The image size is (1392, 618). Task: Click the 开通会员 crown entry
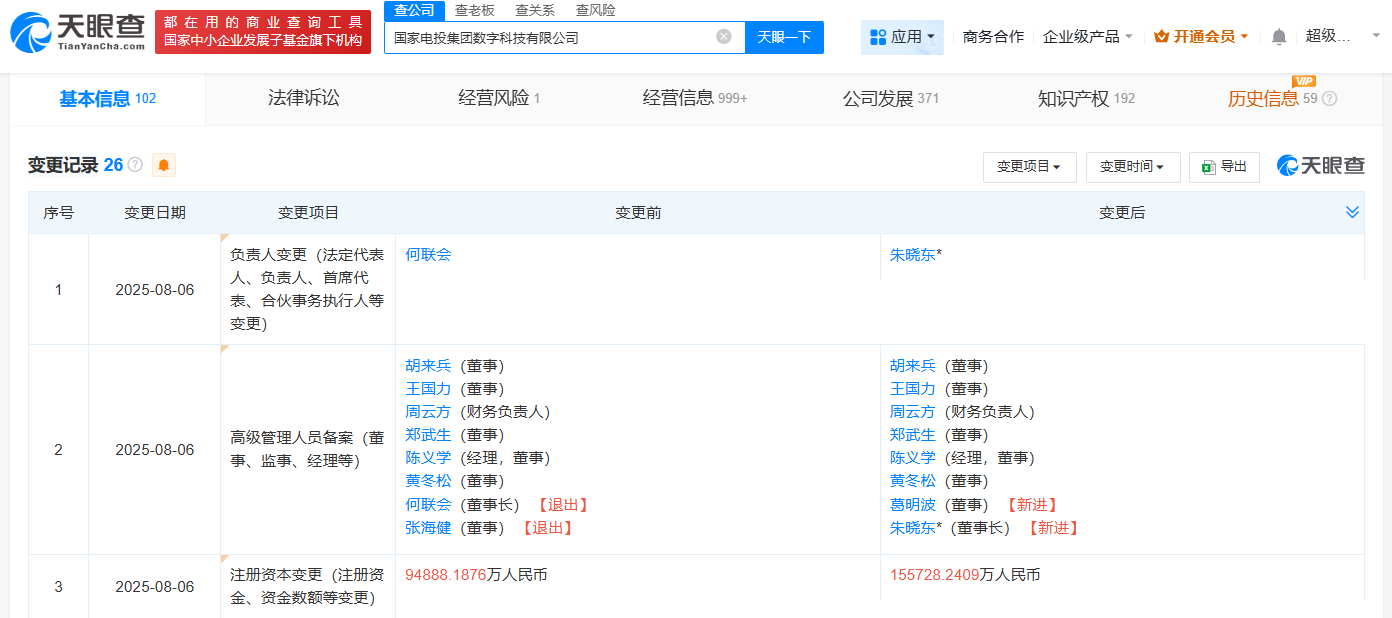click(x=1199, y=34)
